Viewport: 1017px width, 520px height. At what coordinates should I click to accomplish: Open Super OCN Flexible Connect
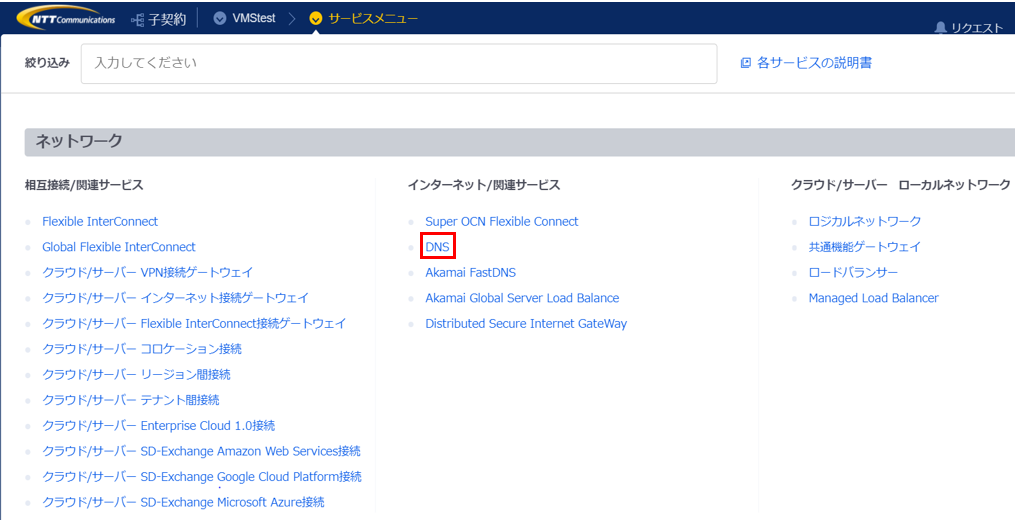501,222
